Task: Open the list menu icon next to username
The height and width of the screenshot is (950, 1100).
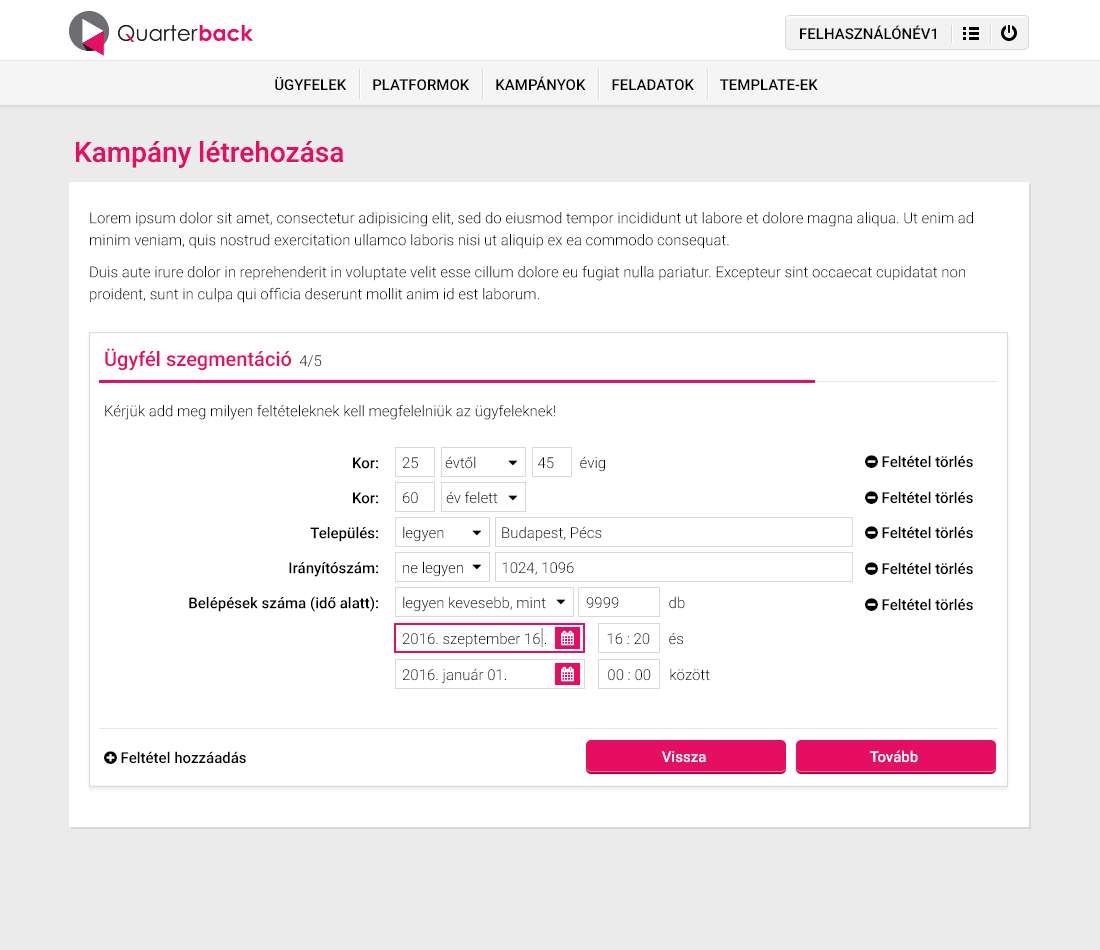Action: [971, 34]
